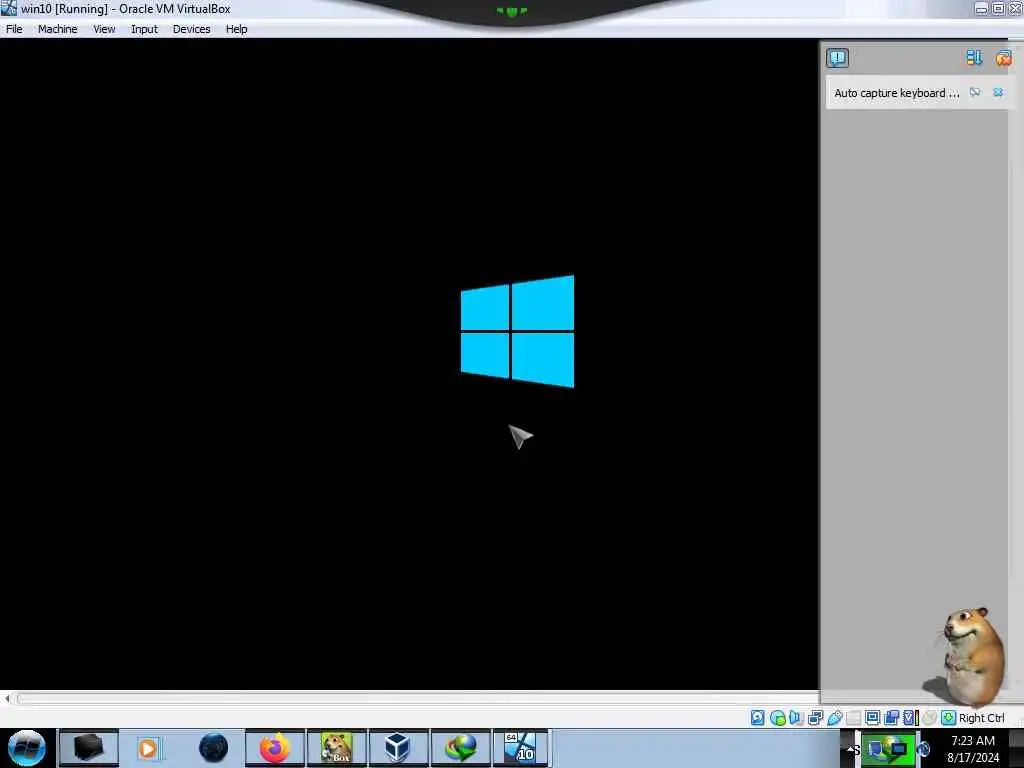Click the display settings status icon
This screenshot has height=768, width=1024.
(872, 718)
